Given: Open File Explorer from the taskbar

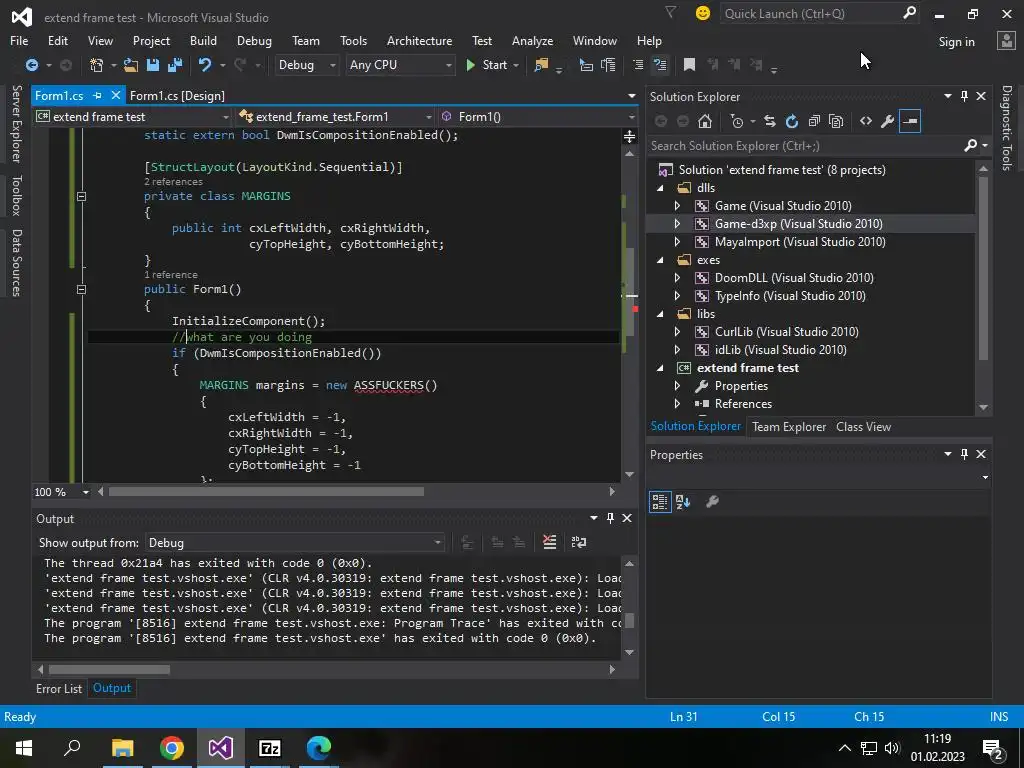Looking at the screenshot, I should click(x=122, y=748).
